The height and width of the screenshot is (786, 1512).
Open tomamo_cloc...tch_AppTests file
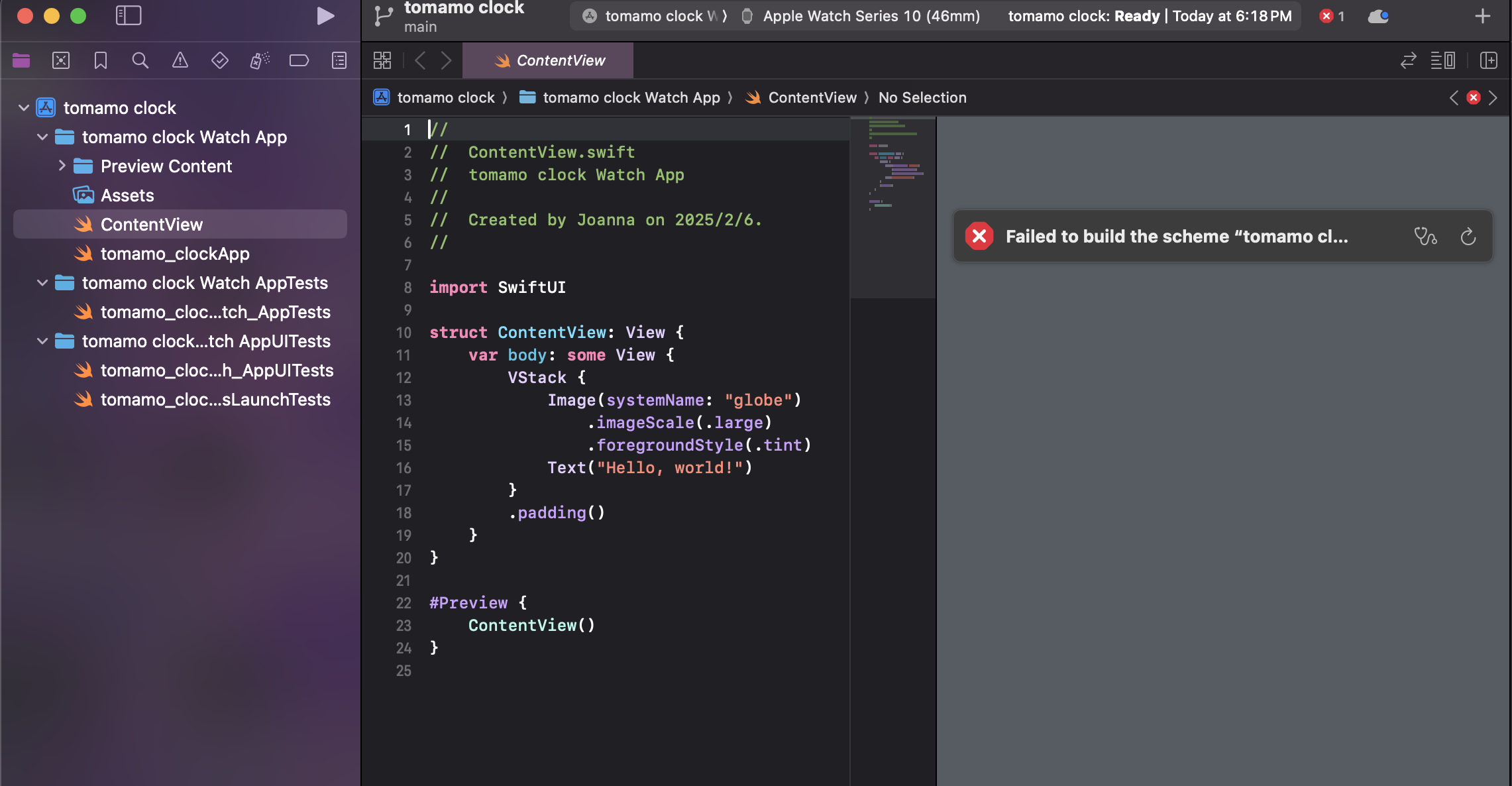tap(180, 311)
